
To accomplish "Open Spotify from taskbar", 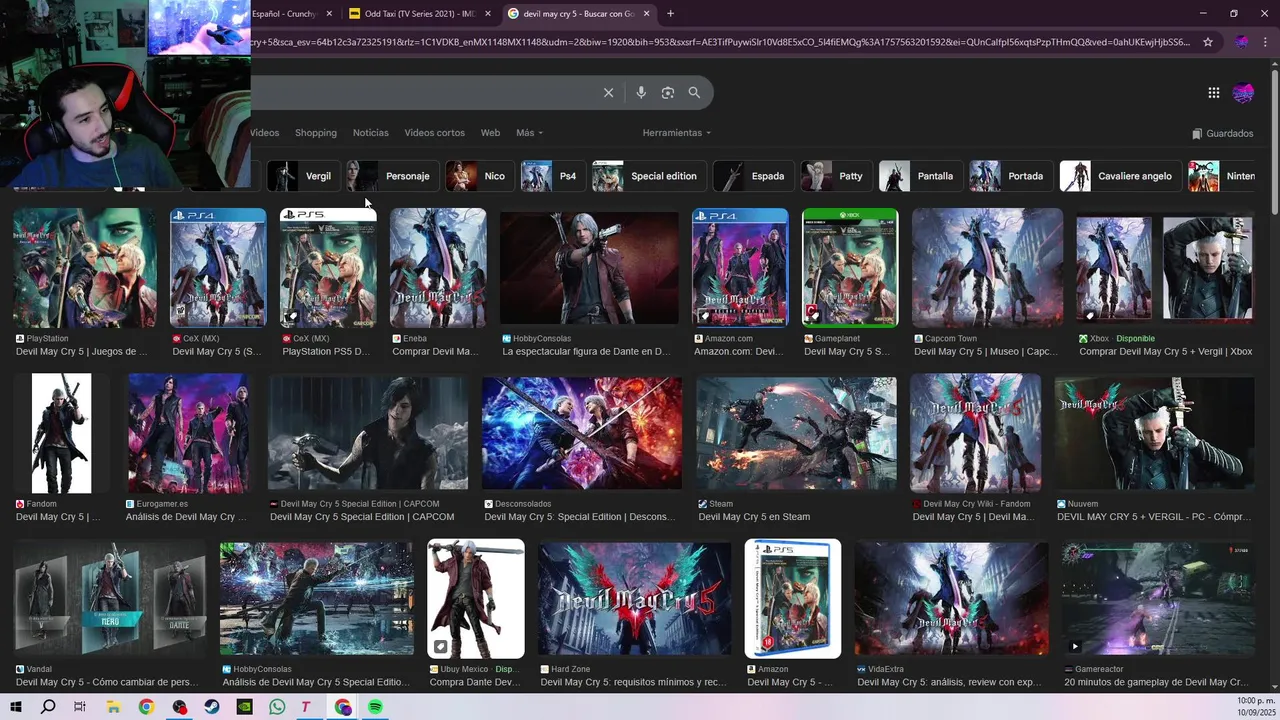I will [x=375, y=707].
